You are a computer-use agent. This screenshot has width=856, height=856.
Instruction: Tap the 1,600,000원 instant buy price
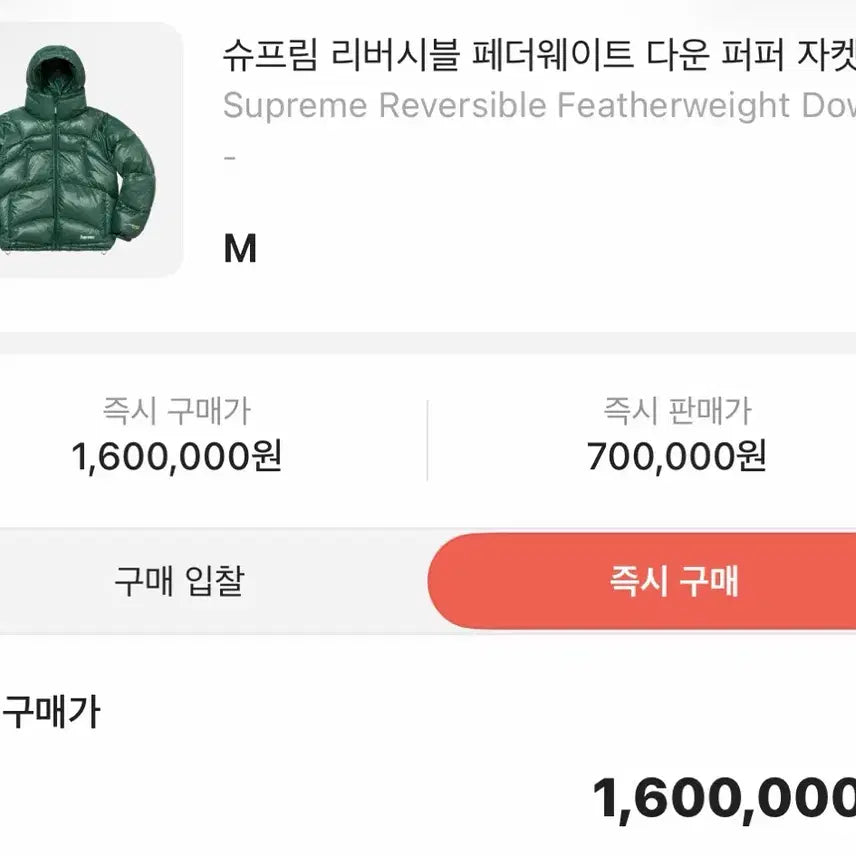click(x=176, y=457)
